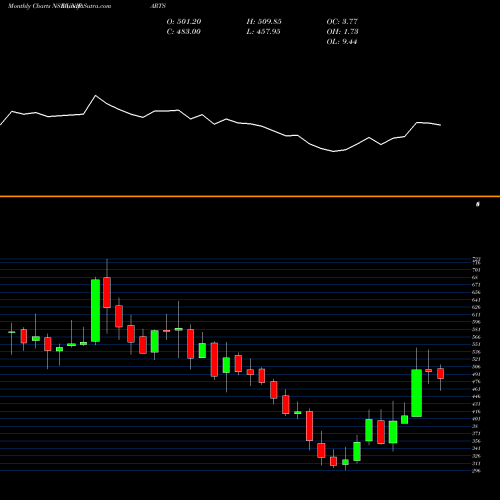Select the OH: 1.73 reading
500x500 pixels.
[342, 32]
